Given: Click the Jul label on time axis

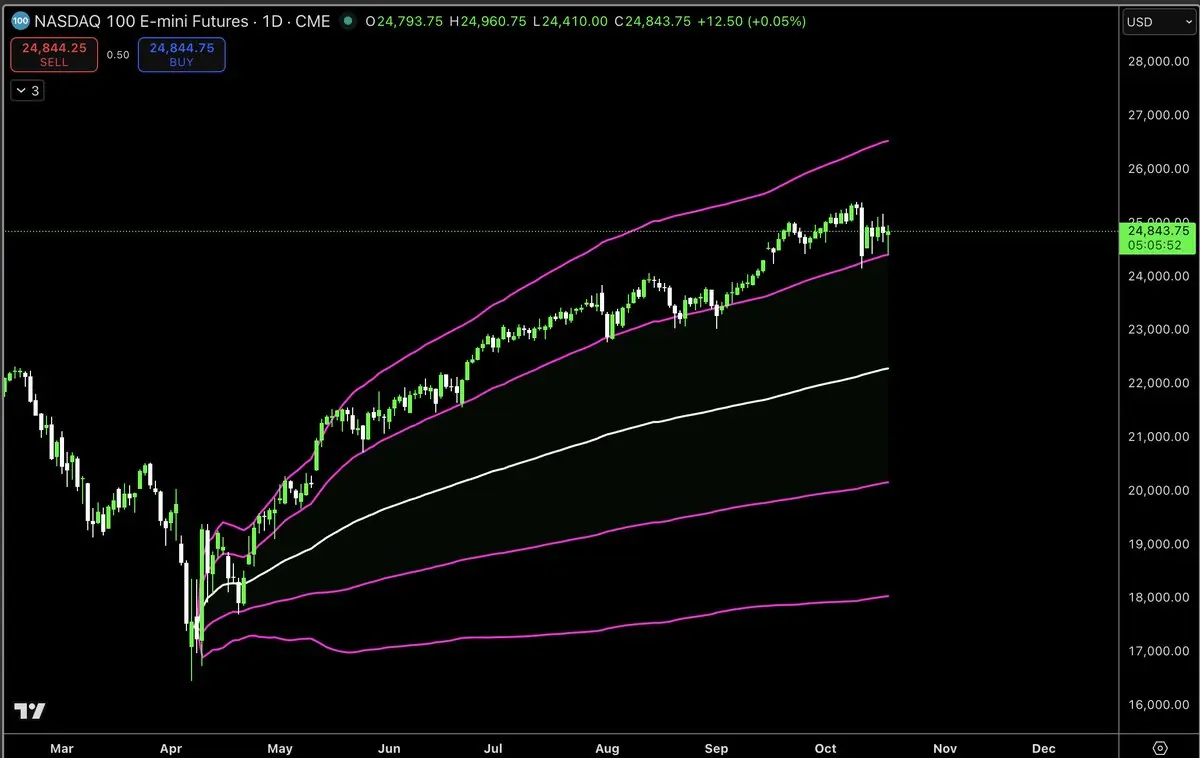Looking at the screenshot, I should tap(493, 748).
